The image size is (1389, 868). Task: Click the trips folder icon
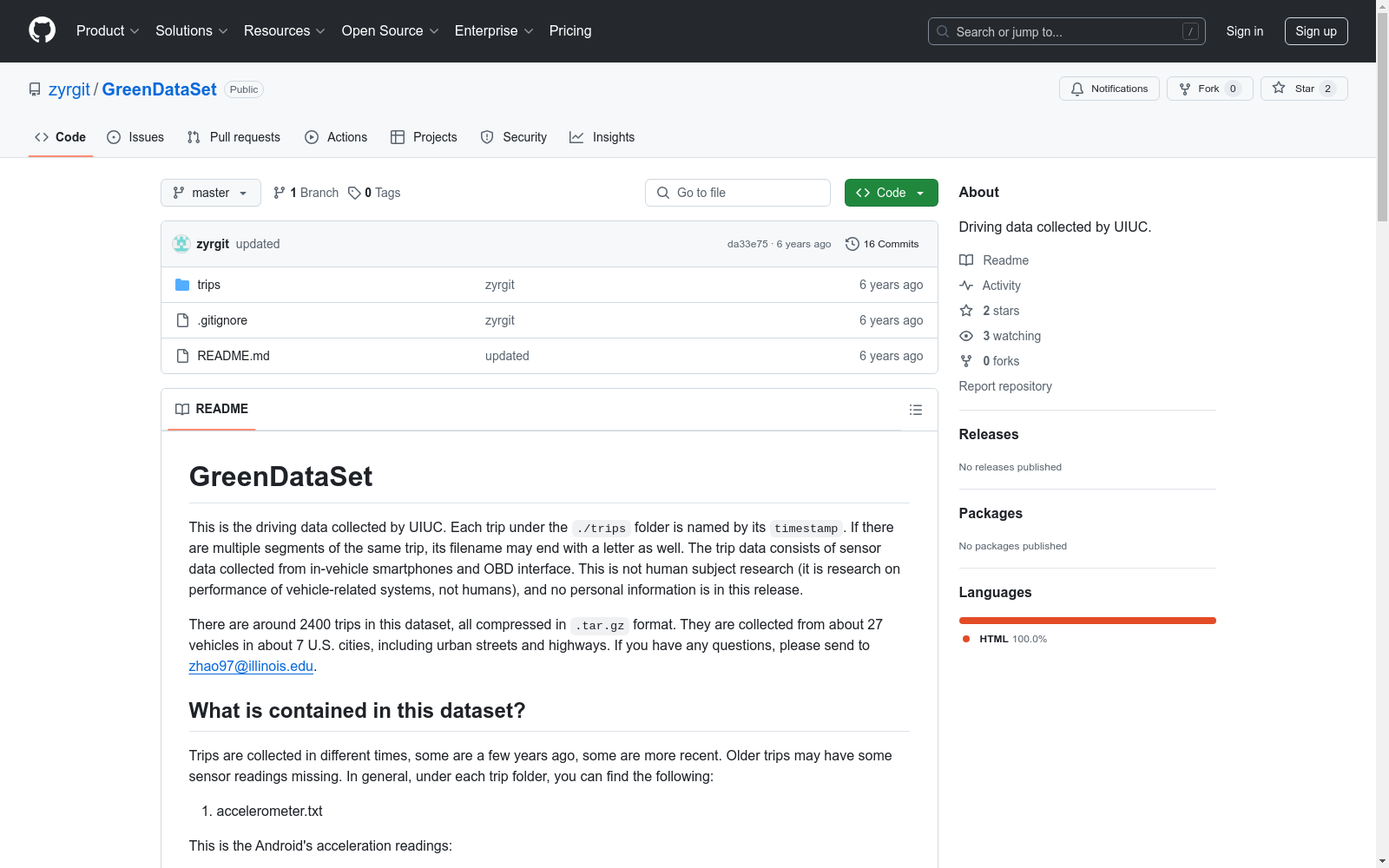pos(182,285)
